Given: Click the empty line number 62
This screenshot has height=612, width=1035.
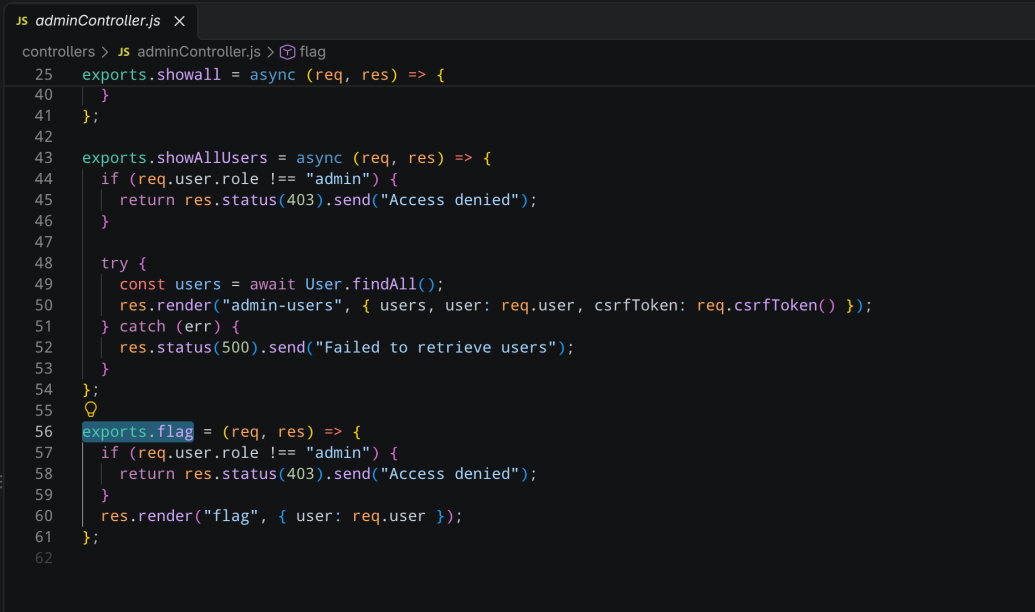Looking at the screenshot, I should pos(44,558).
